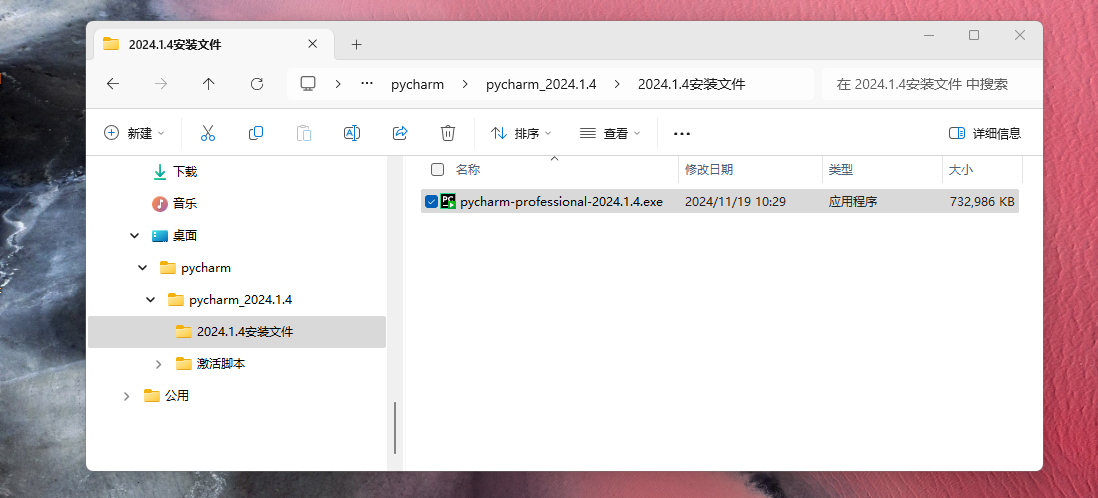Click the Share icon in toolbar
1098x498 pixels.
point(400,133)
